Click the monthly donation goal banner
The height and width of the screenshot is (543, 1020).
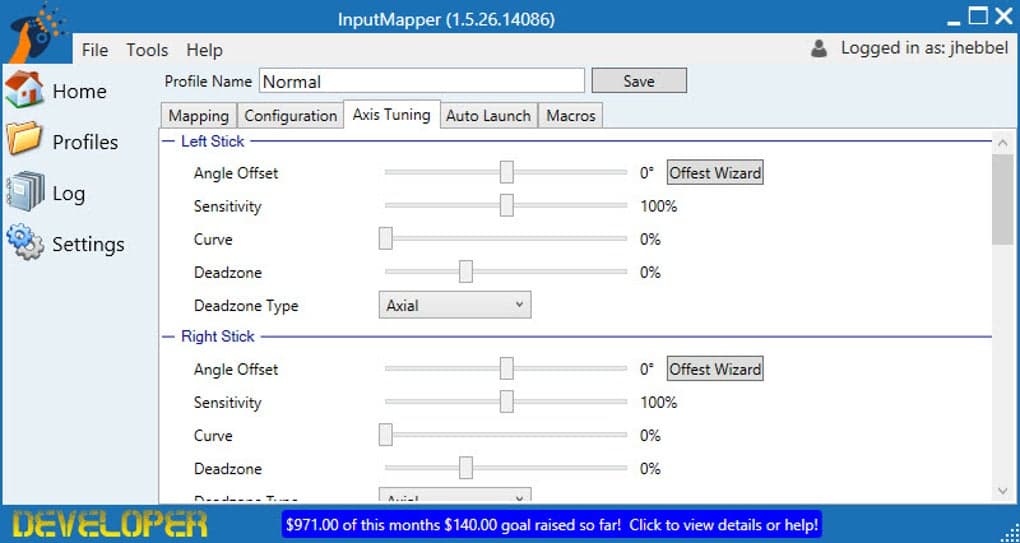tap(552, 524)
